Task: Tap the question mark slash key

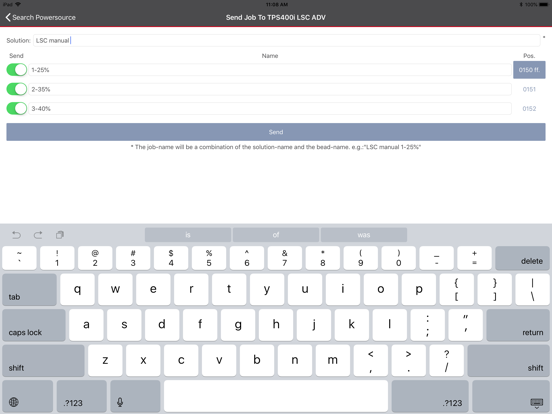Action: 446,361
